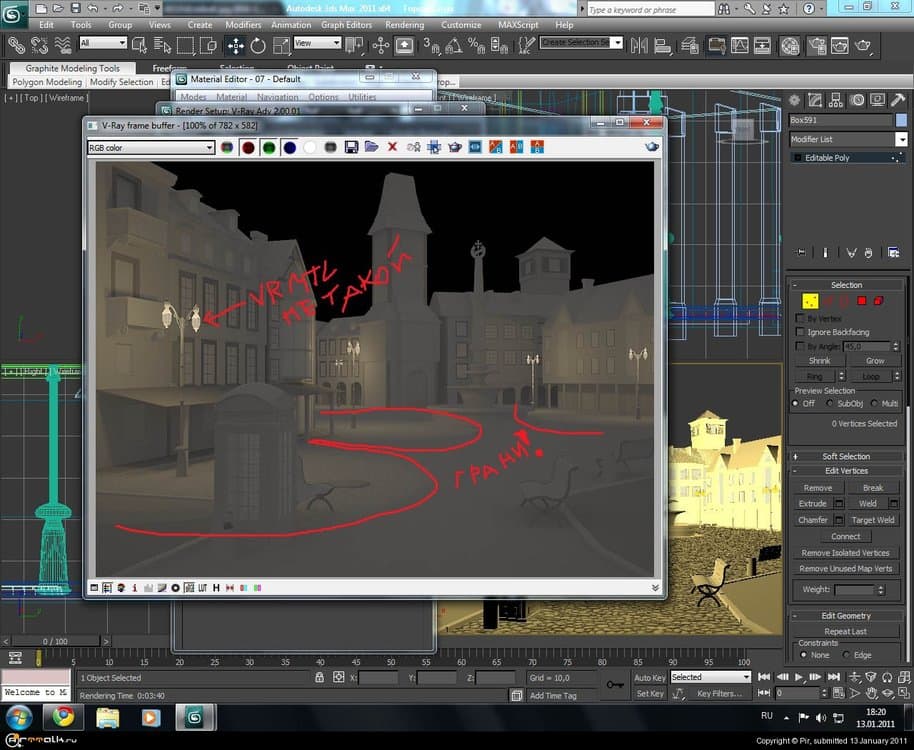
Task: Open the Modifiers menu
Action: (x=243, y=25)
